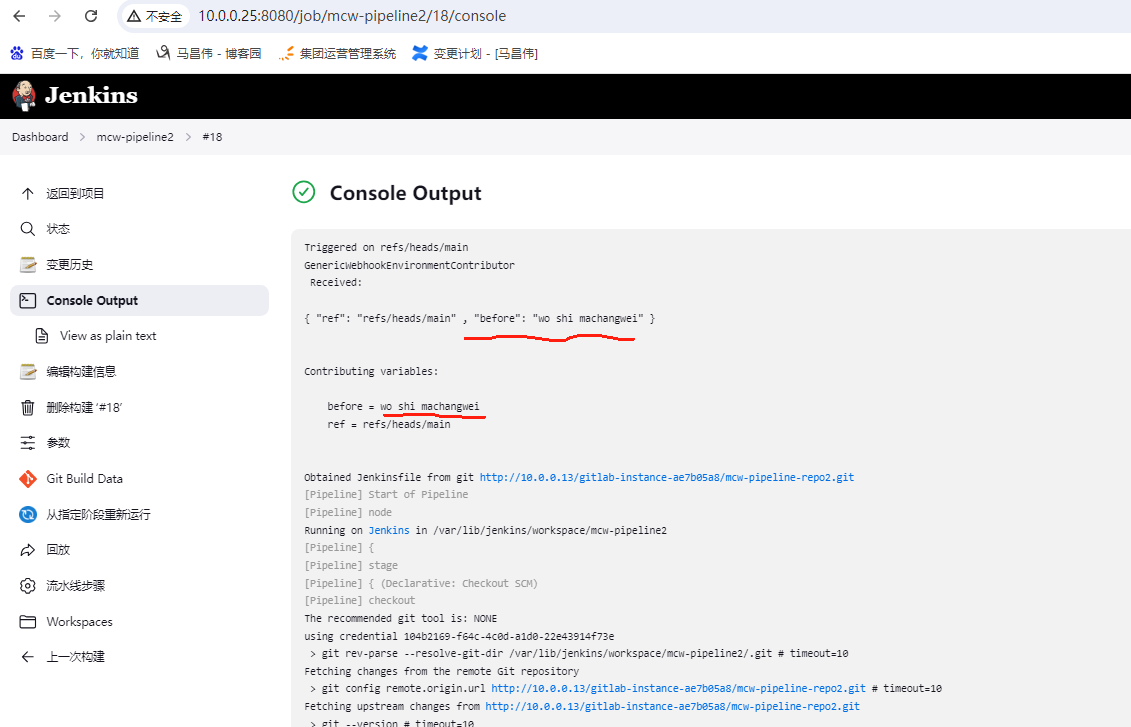Click the 不安全 security warning badge
The image size is (1131, 727).
(x=155, y=16)
